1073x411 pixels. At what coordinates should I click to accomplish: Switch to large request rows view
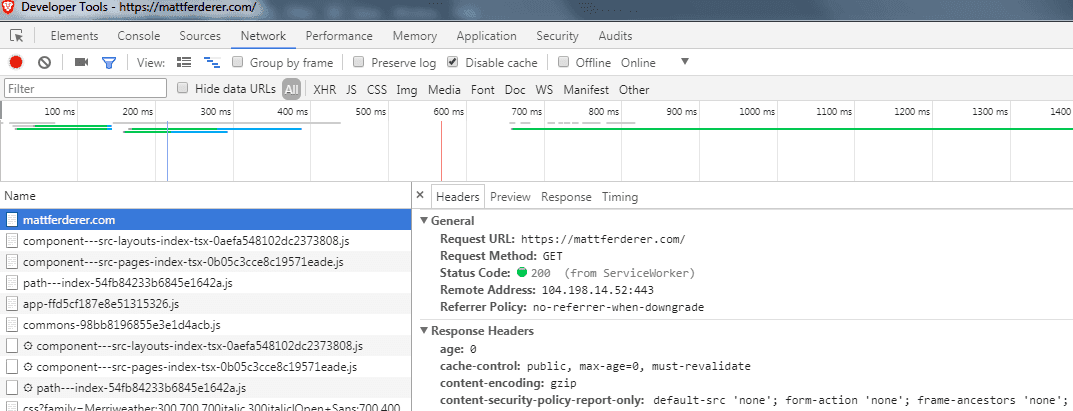tap(184, 63)
